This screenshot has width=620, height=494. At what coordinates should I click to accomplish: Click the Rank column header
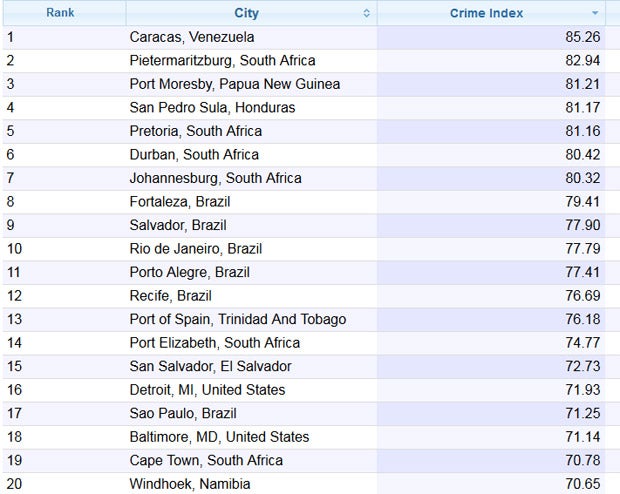[x=60, y=13]
